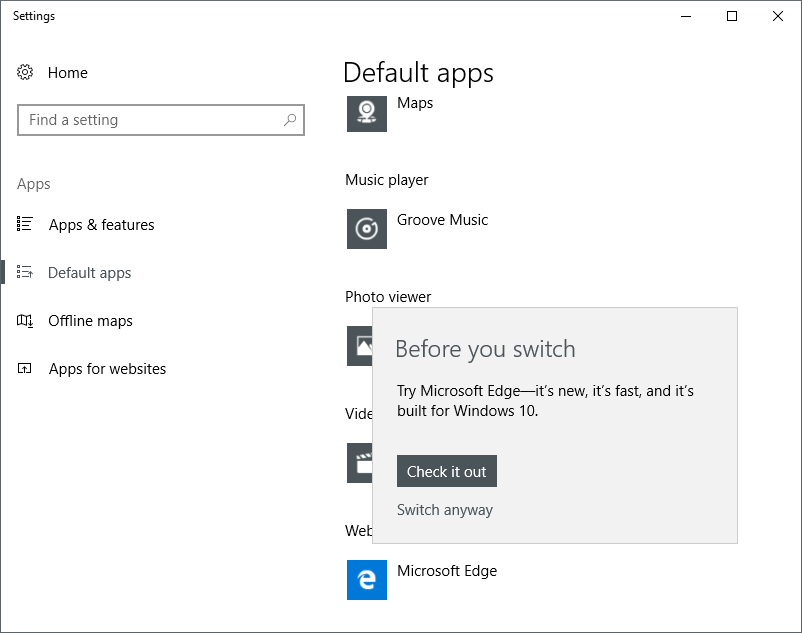Open Apps & features section
The width and height of the screenshot is (802, 633).
click(x=101, y=225)
